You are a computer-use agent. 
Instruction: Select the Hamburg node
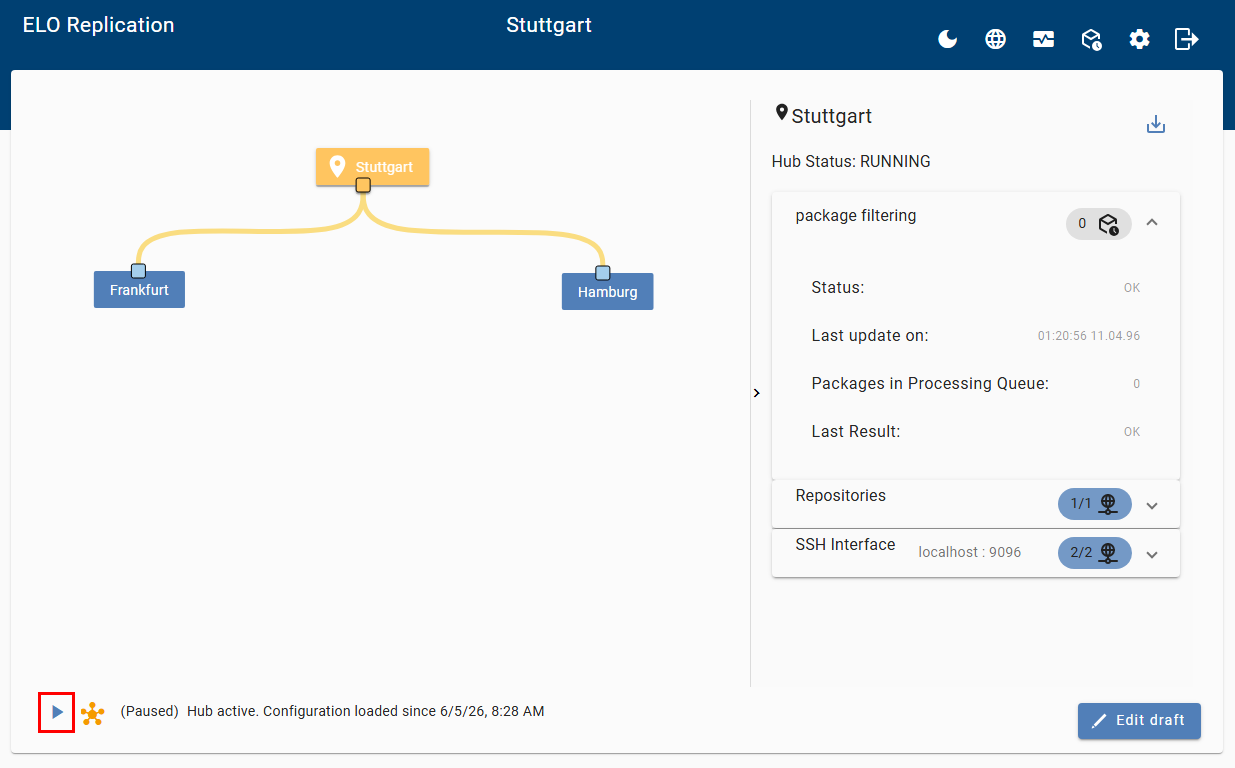607,292
